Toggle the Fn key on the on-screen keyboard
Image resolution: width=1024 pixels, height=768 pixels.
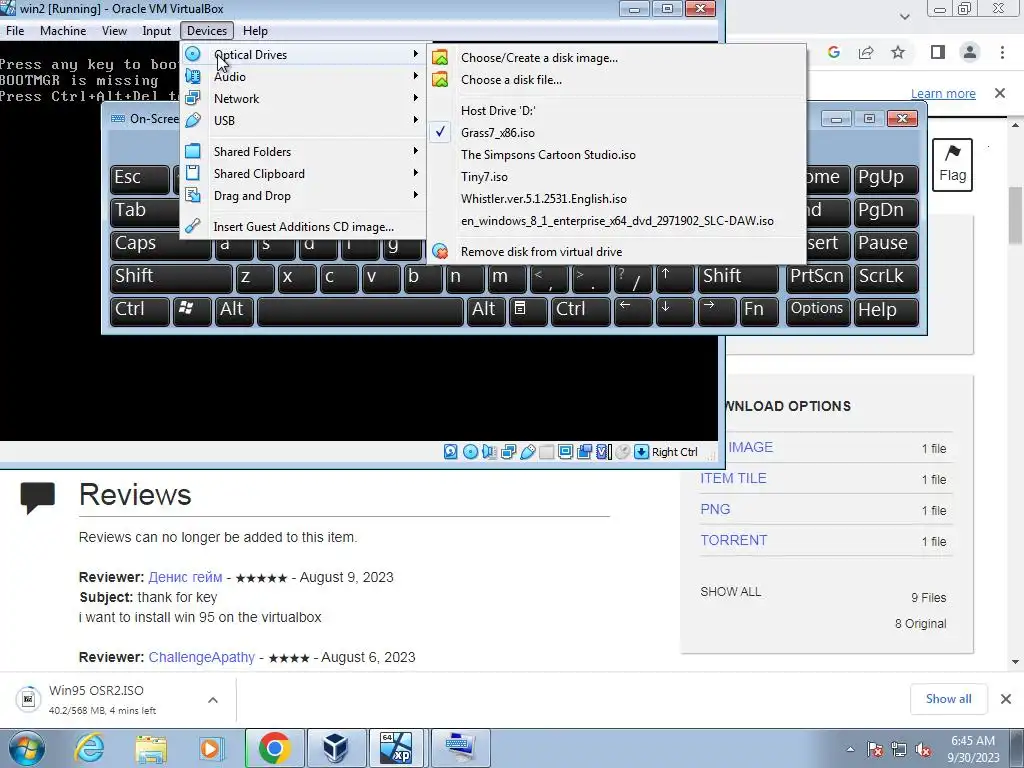tap(758, 310)
